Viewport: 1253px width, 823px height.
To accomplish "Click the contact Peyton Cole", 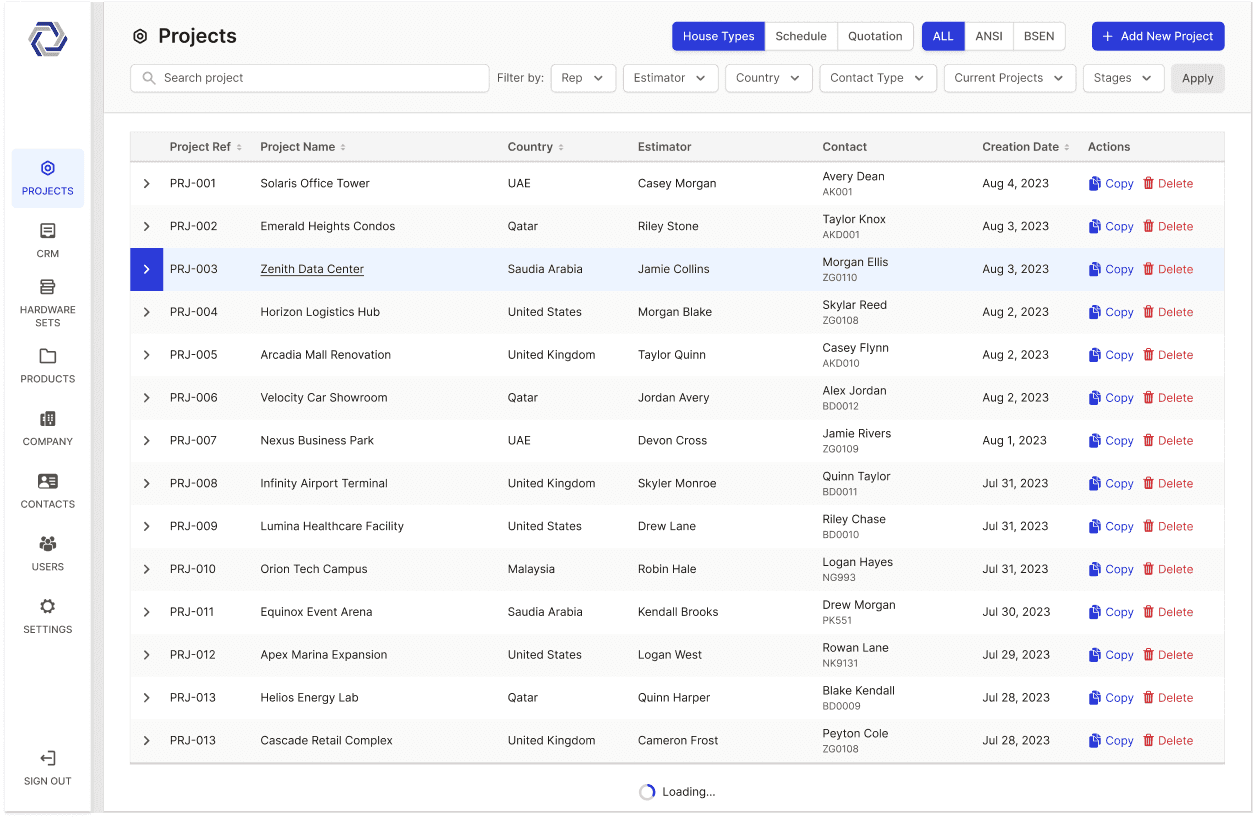I will [x=855, y=734].
